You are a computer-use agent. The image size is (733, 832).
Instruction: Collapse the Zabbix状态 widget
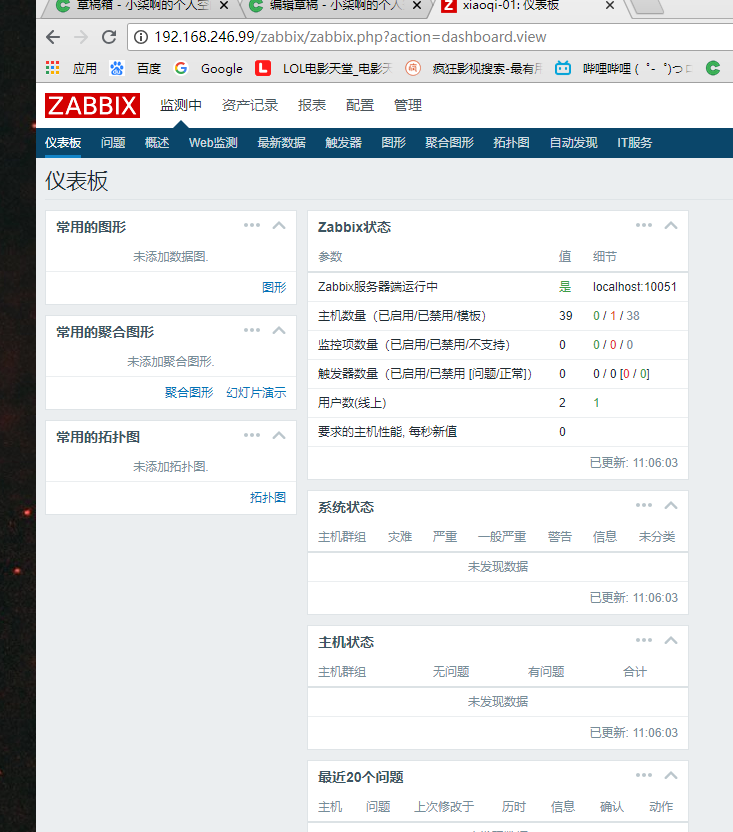pyautogui.click(x=671, y=226)
